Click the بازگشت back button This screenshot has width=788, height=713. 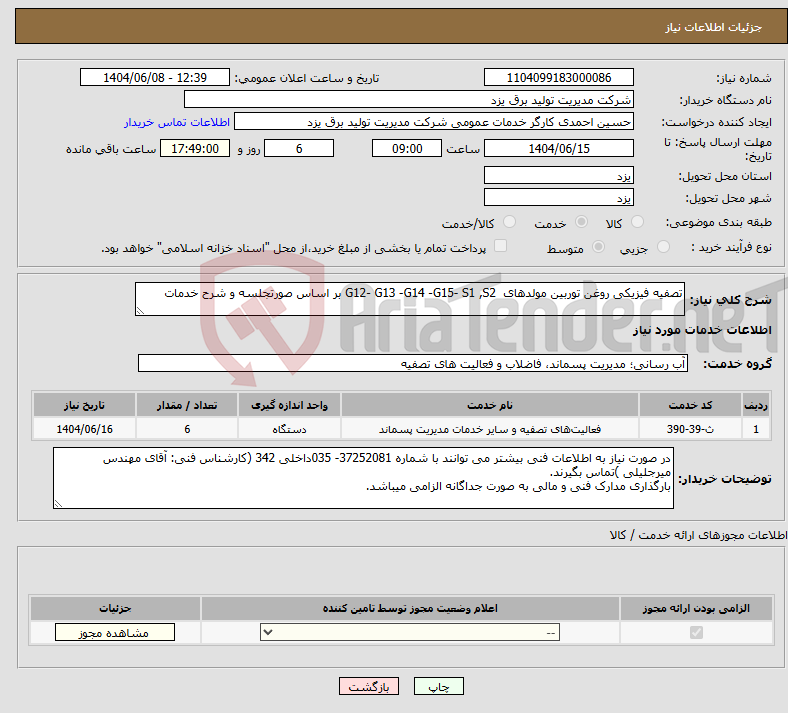click(370, 687)
